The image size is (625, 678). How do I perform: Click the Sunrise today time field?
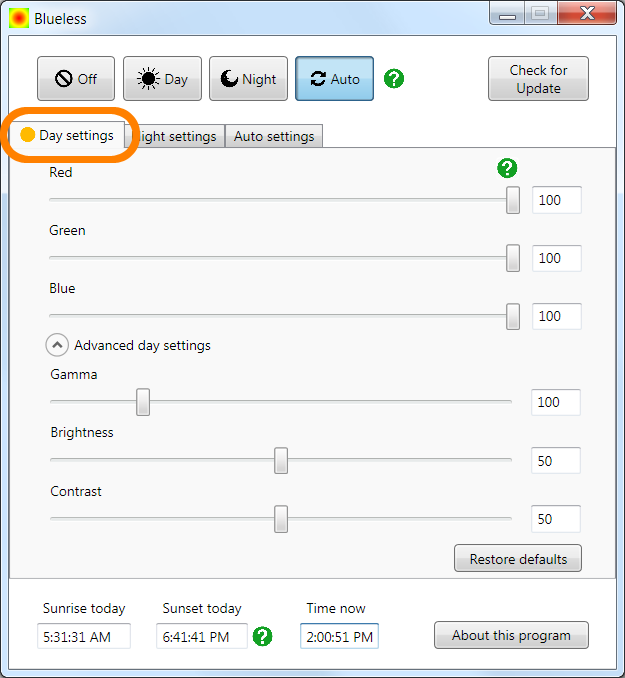[85, 636]
